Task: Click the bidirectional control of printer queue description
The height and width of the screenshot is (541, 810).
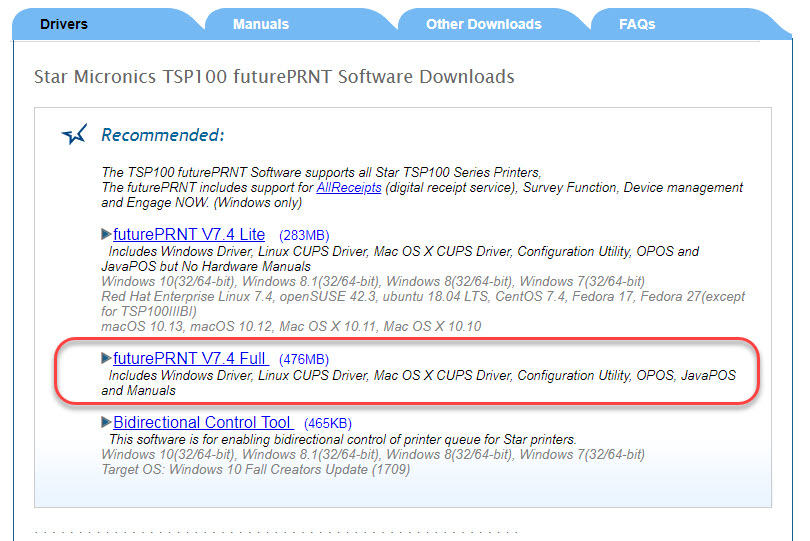Action: click(342, 440)
